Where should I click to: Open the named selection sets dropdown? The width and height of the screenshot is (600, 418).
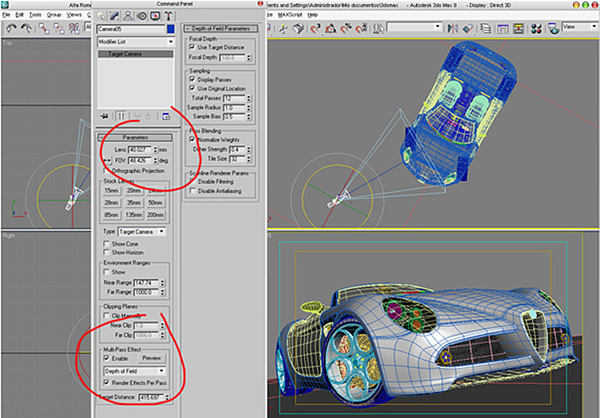(414, 27)
